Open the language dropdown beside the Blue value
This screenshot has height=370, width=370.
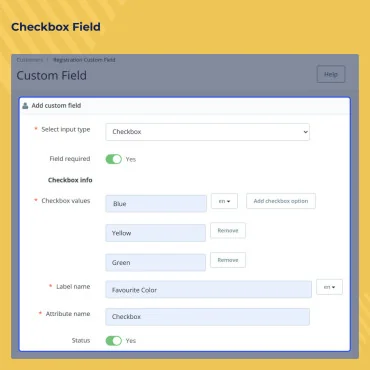tap(224, 201)
